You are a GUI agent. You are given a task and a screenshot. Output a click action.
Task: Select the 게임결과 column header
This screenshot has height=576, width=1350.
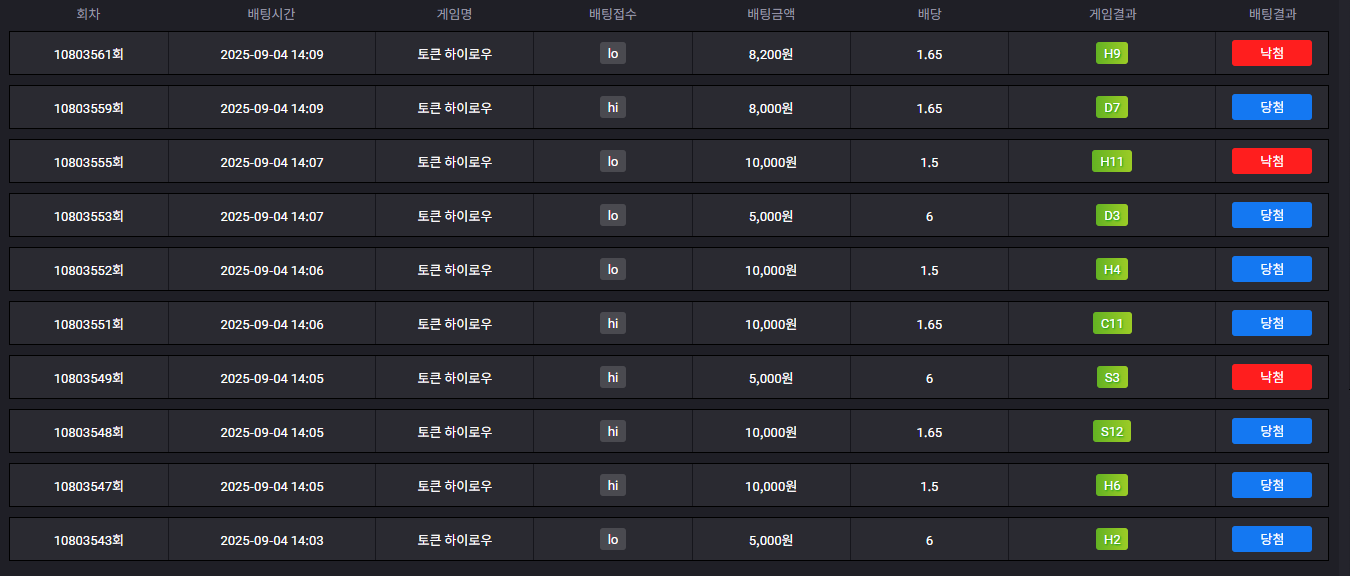(1112, 14)
